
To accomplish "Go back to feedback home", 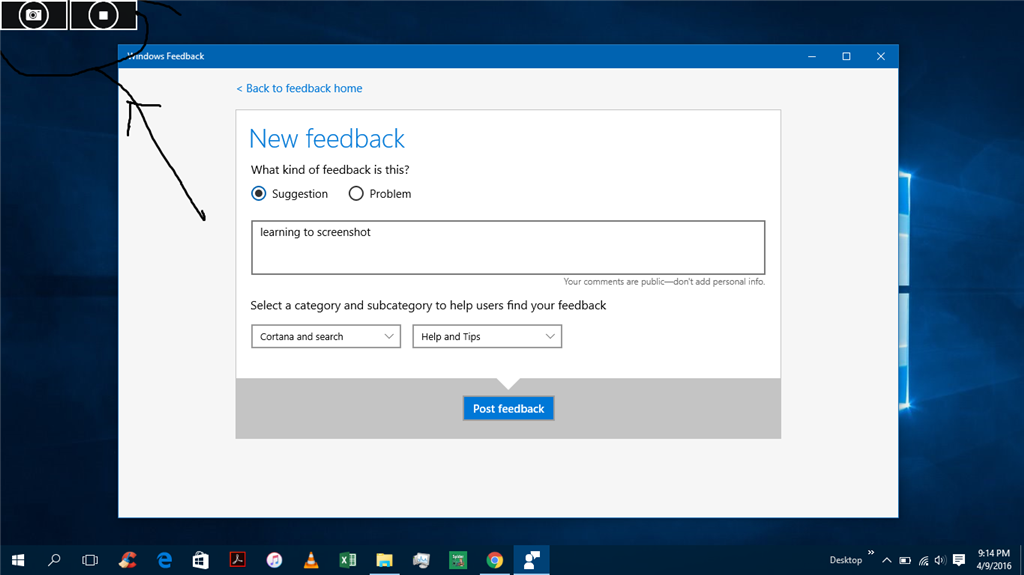I will coord(299,88).
